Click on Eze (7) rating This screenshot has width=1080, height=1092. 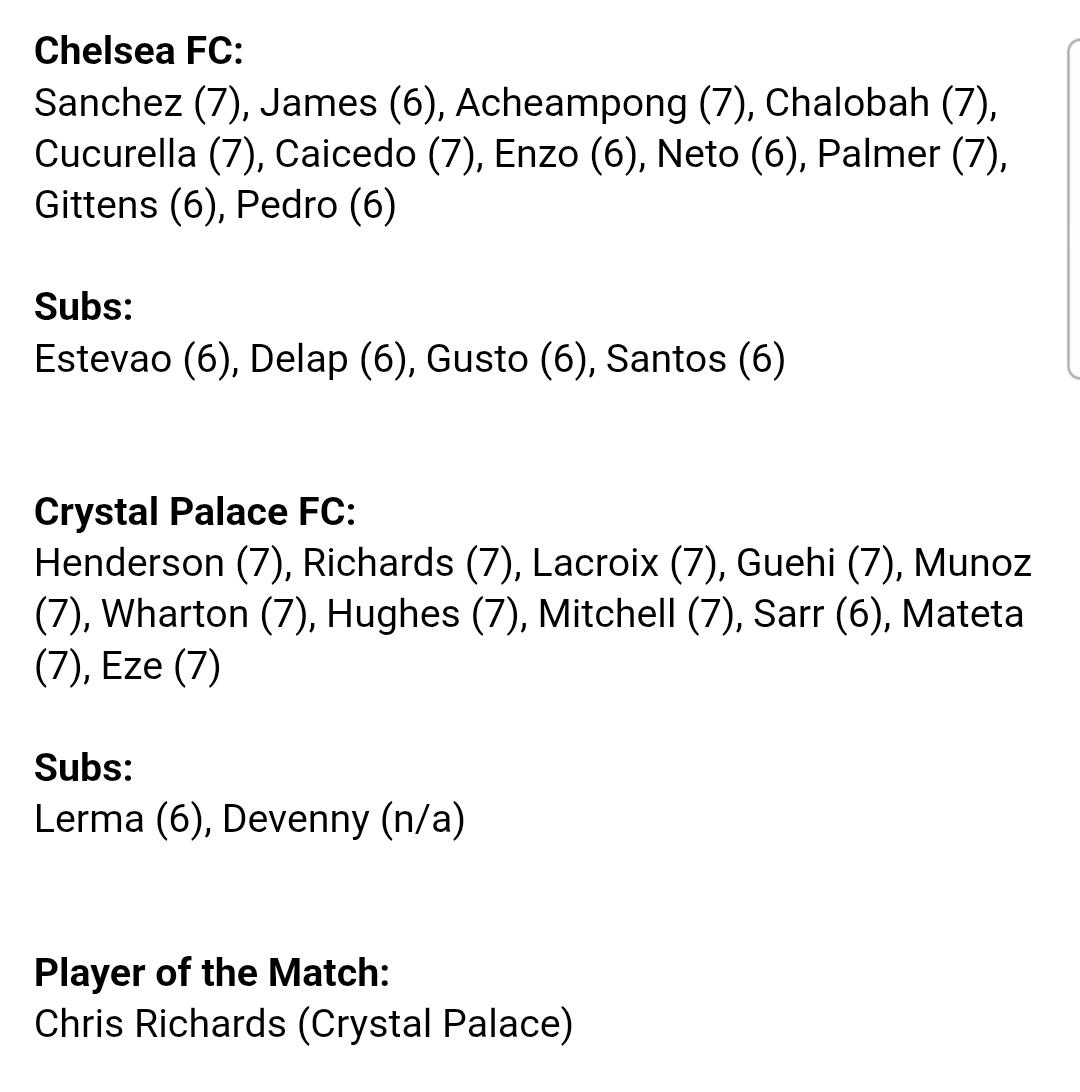click(160, 666)
